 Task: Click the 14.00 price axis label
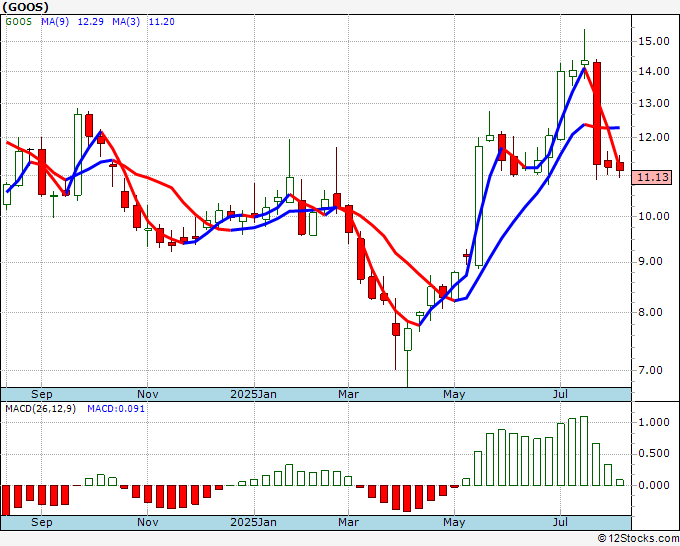pos(654,71)
